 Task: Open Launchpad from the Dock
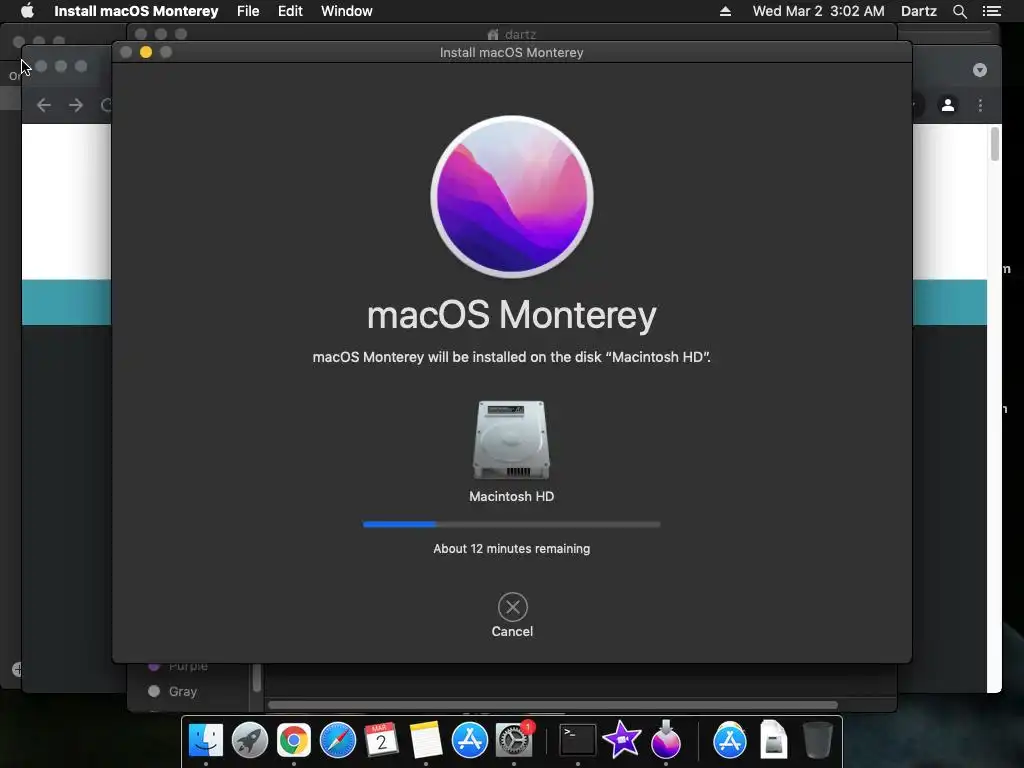point(249,740)
